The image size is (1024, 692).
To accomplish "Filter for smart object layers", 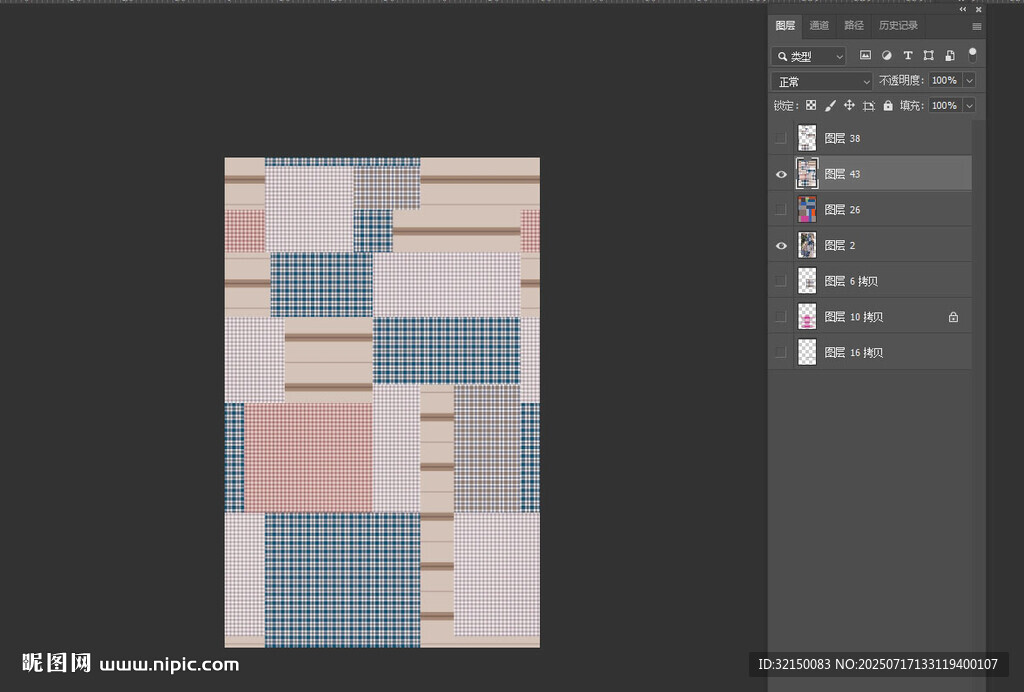I will point(949,56).
